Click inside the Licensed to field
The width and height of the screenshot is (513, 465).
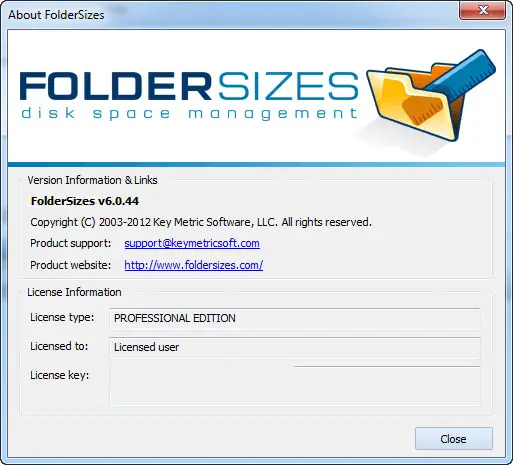click(x=295, y=348)
